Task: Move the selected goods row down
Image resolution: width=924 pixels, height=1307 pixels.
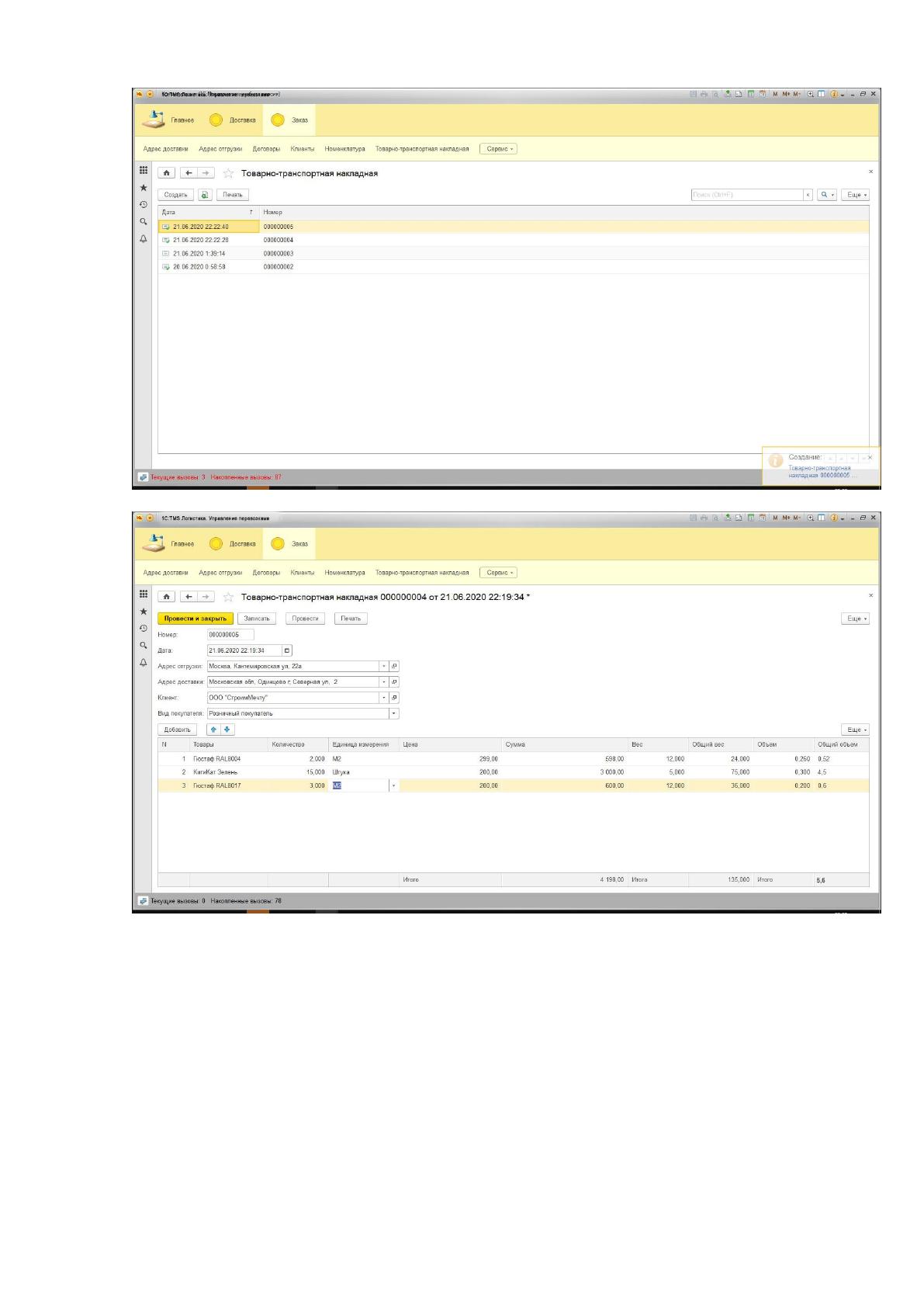Action: [x=227, y=730]
